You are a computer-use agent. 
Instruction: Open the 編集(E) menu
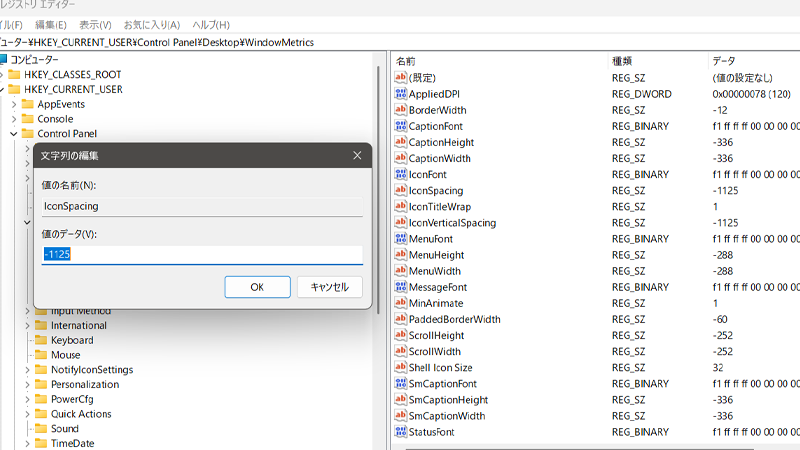click(51, 24)
